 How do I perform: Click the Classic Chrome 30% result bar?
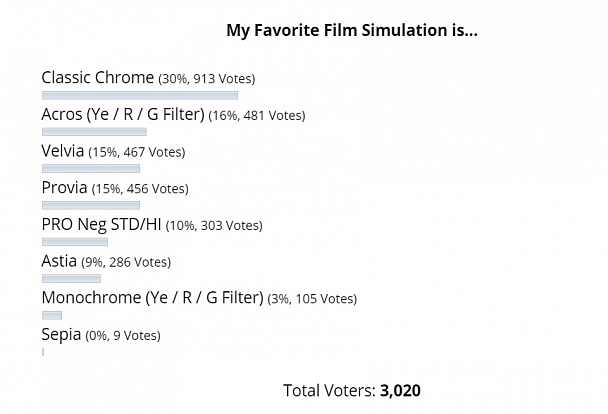140,95
